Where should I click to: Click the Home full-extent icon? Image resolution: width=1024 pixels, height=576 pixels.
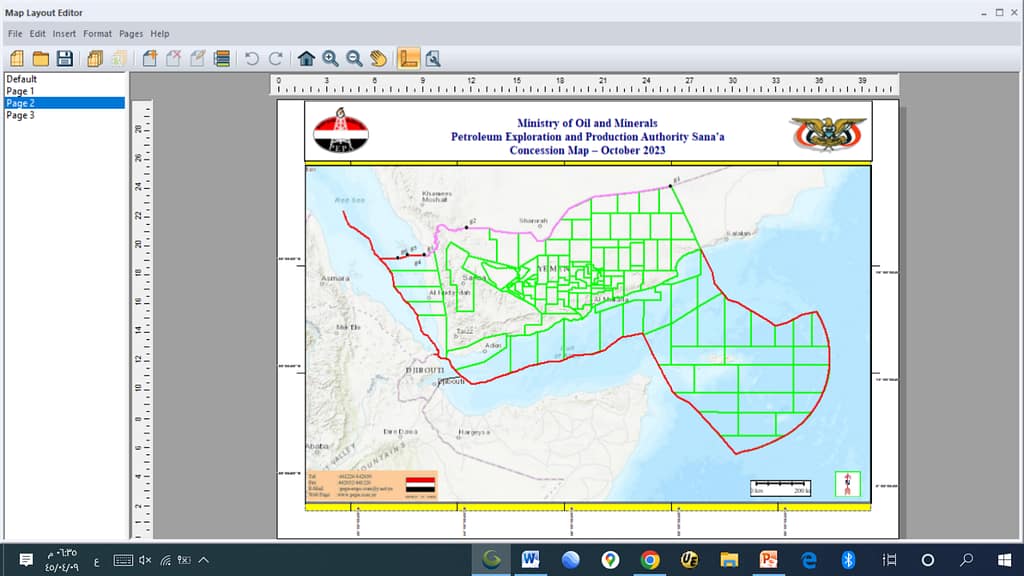(x=306, y=58)
